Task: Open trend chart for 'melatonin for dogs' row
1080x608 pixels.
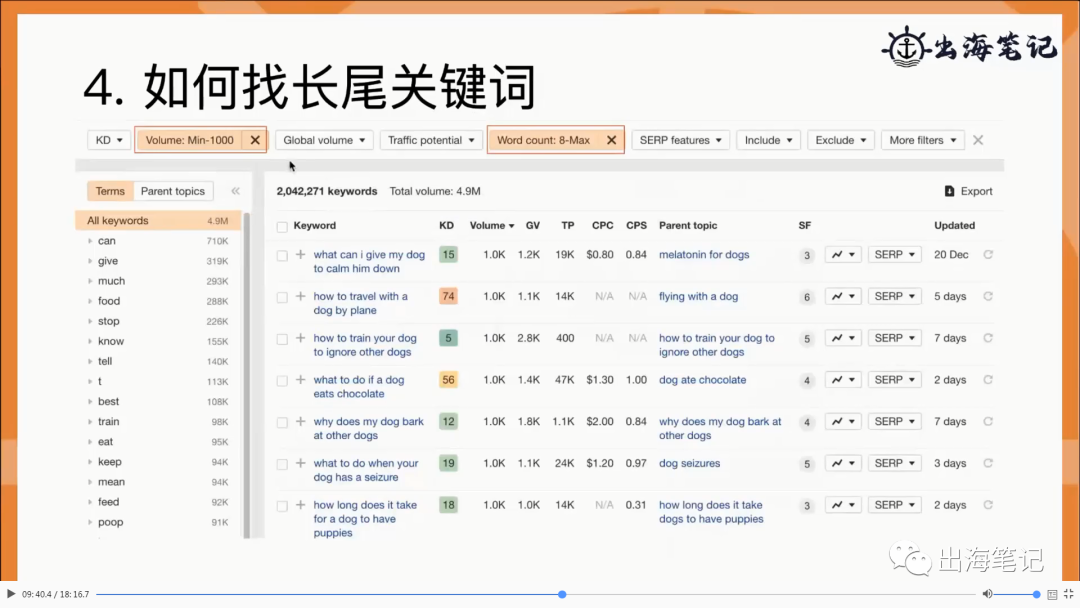Action: point(843,254)
